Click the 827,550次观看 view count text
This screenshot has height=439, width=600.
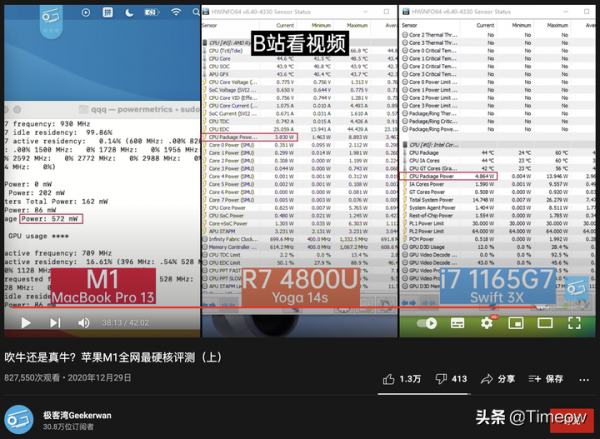tap(32, 378)
